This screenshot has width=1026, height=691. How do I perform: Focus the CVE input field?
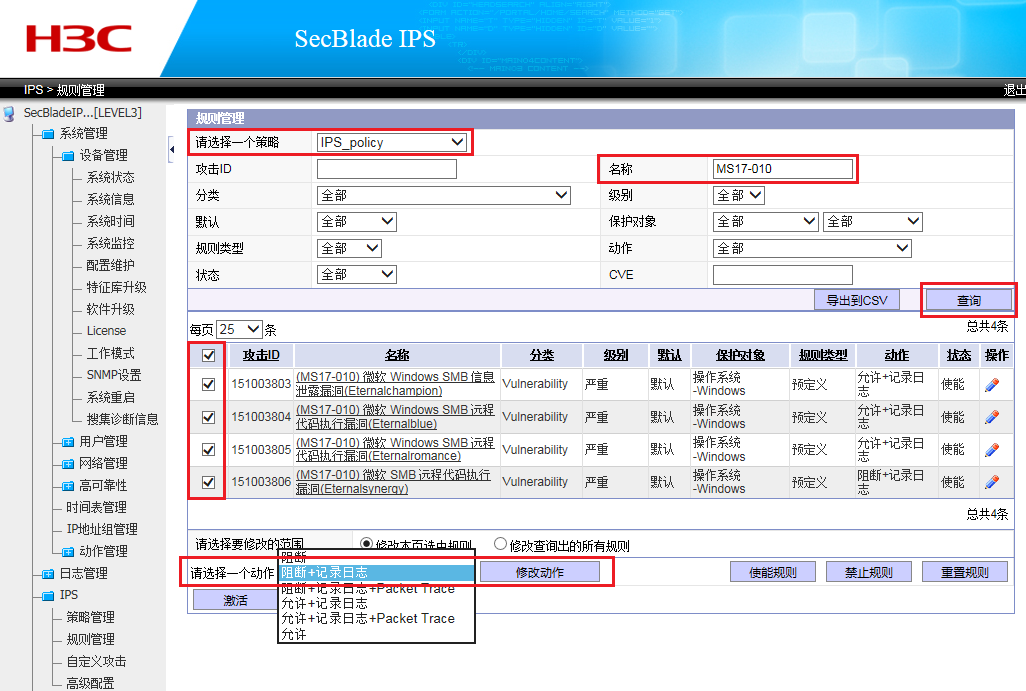tap(783, 274)
